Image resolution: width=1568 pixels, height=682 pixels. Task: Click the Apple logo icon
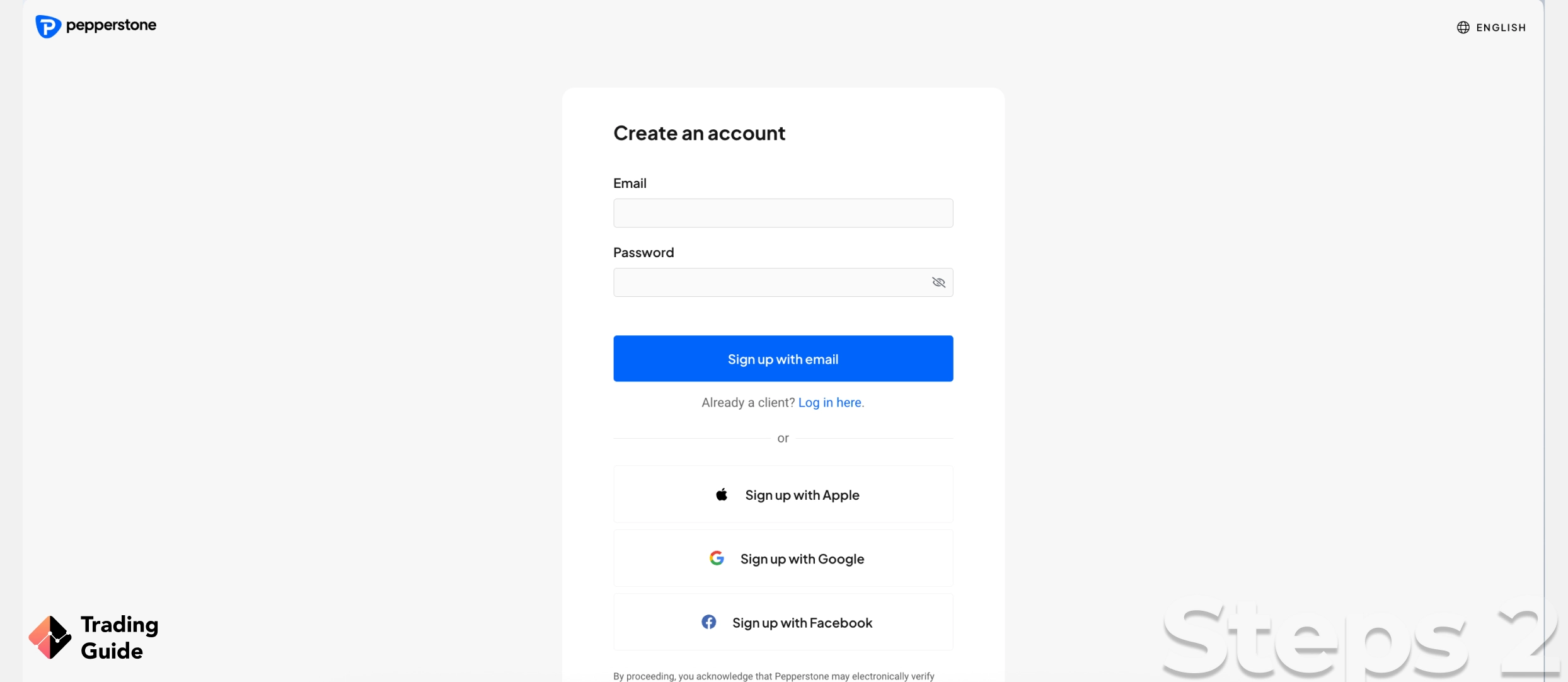tap(722, 495)
